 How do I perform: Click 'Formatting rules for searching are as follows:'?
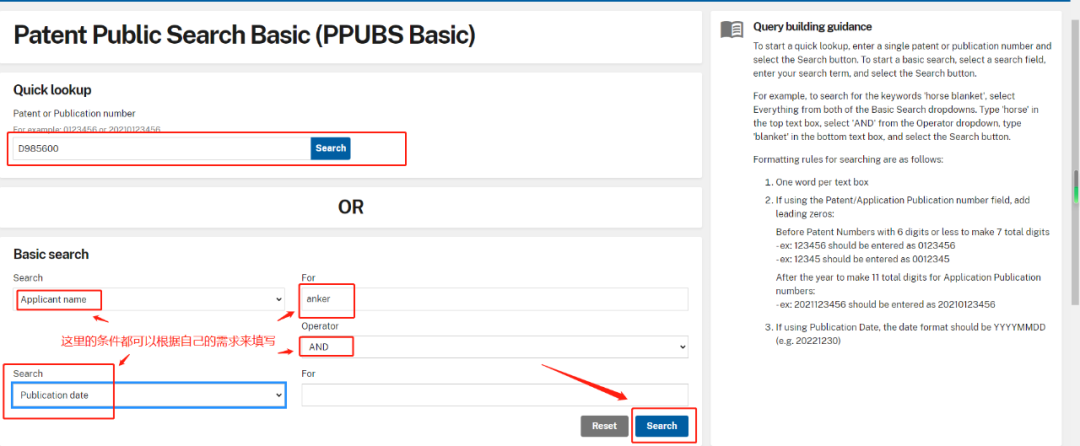click(x=848, y=160)
